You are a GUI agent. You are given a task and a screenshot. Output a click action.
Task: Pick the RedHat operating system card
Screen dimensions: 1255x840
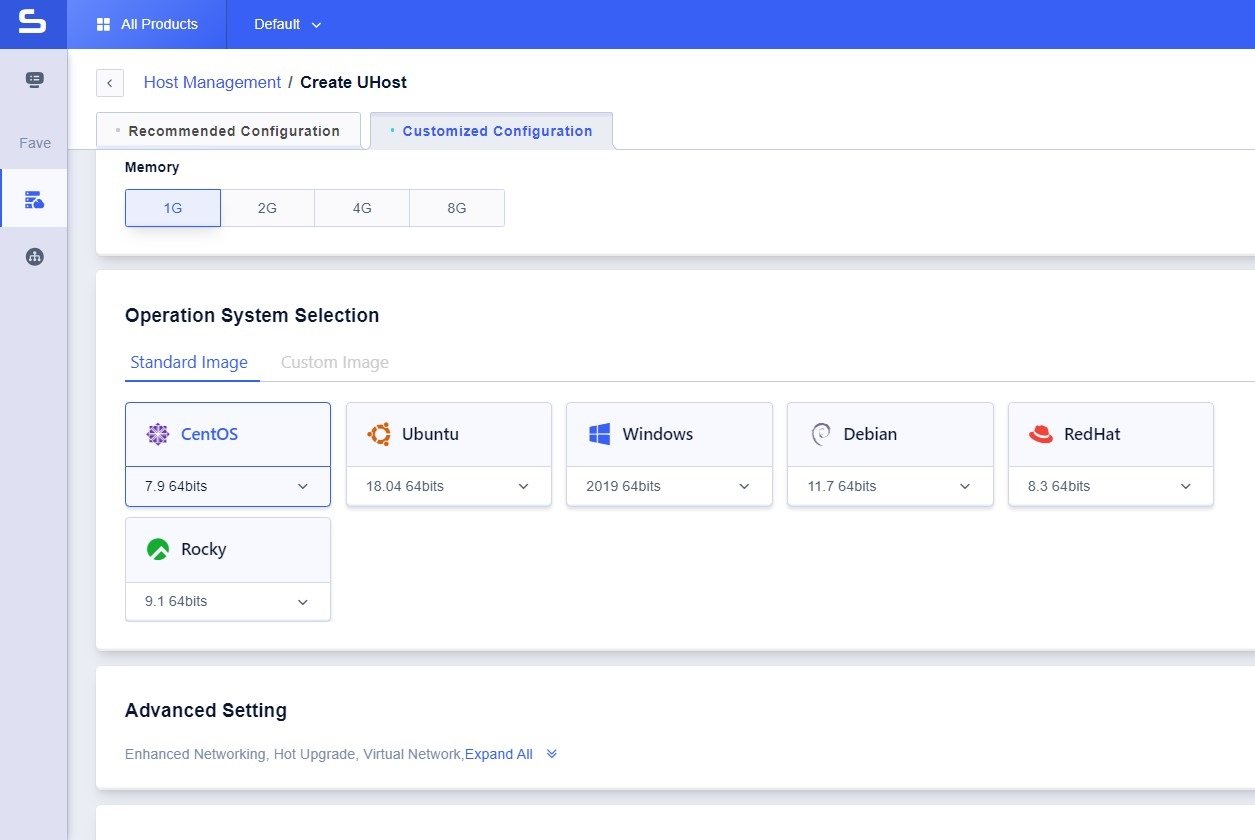click(1110, 434)
